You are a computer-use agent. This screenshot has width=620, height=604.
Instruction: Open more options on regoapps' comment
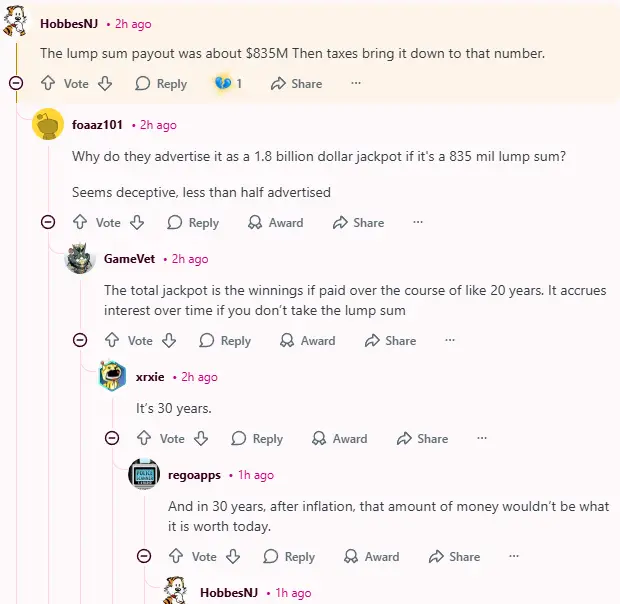coord(514,557)
